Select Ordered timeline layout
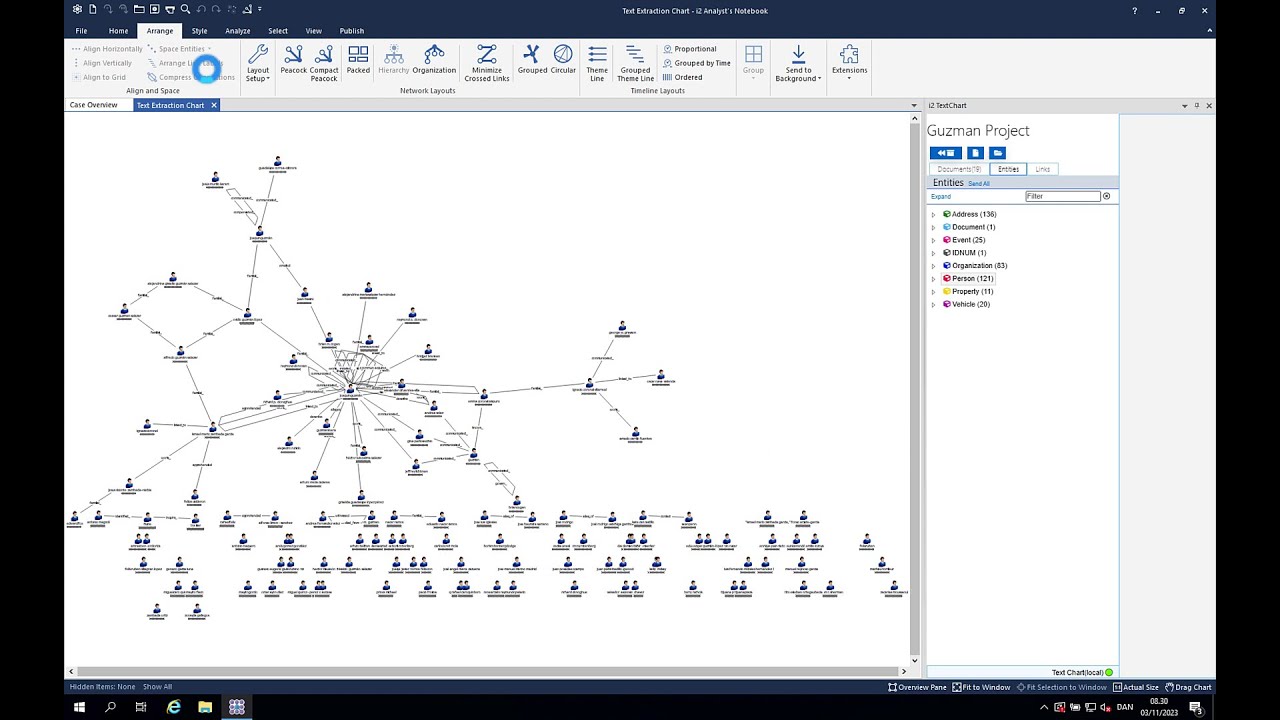Image resolution: width=1280 pixels, height=720 pixels. (x=682, y=77)
